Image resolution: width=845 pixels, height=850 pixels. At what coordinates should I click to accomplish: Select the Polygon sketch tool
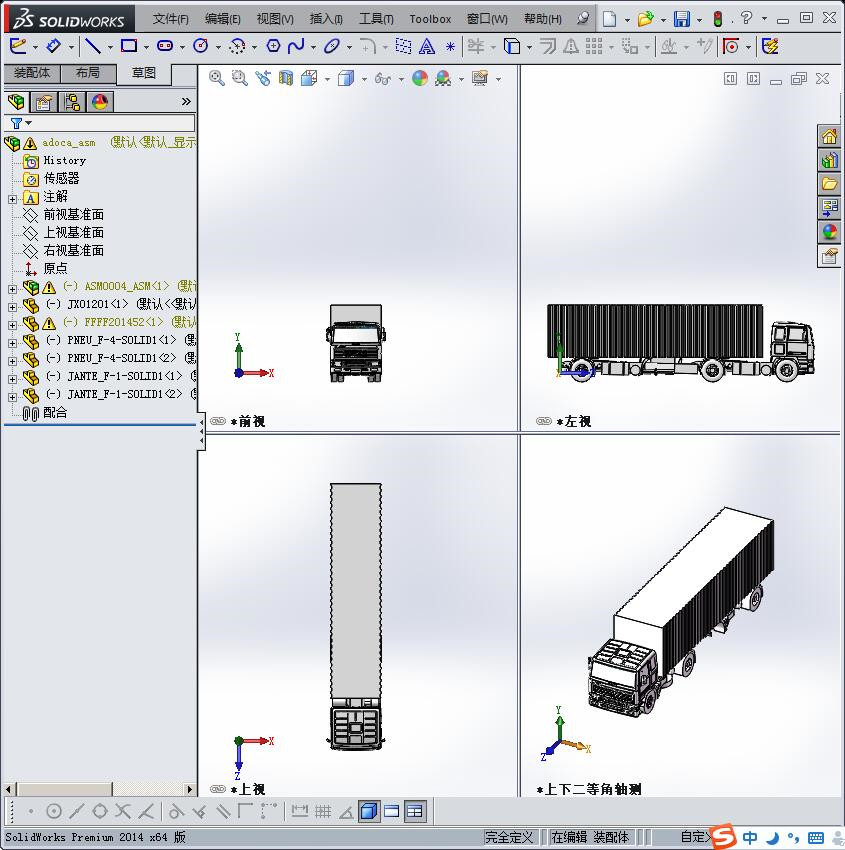(x=273, y=46)
